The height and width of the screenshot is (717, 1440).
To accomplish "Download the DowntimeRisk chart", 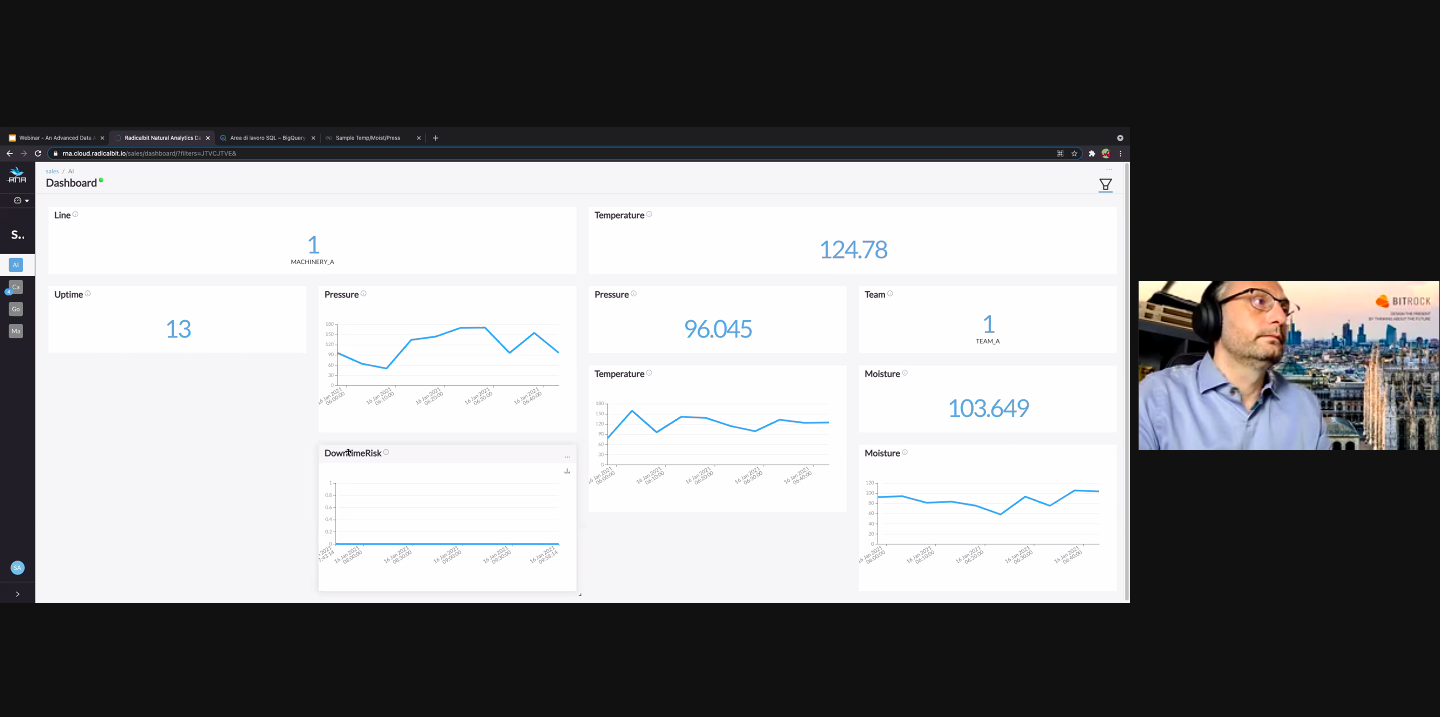I will pyautogui.click(x=567, y=470).
